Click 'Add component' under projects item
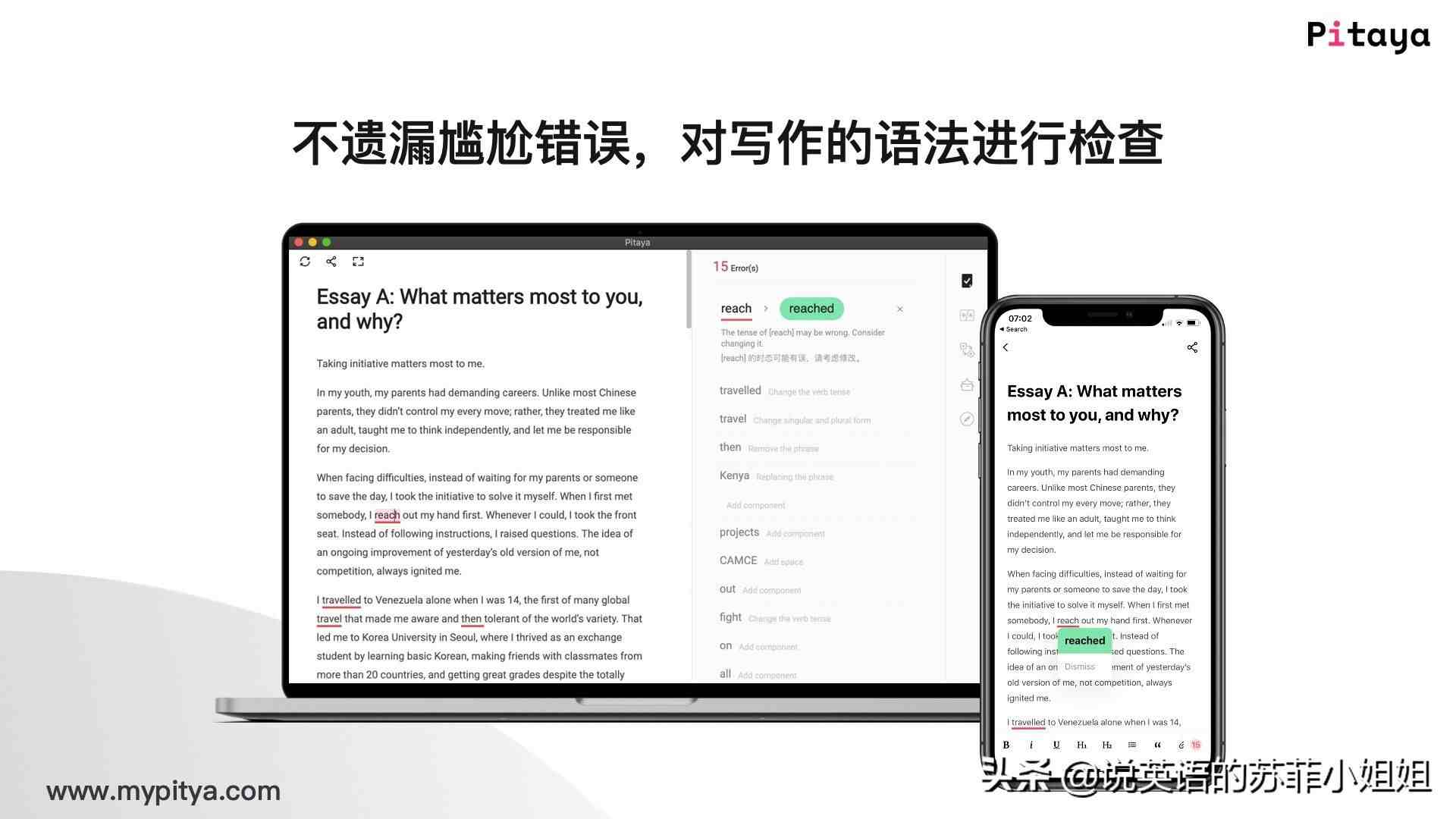1456x819 pixels. (794, 533)
